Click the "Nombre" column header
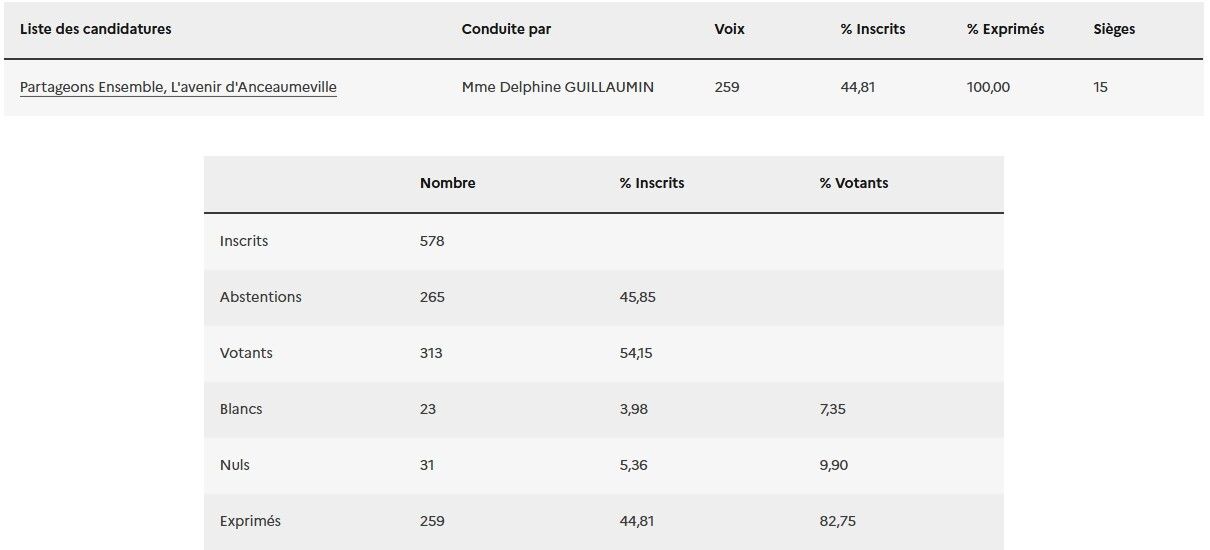The height and width of the screenshot is (550, 1210). 447,184
